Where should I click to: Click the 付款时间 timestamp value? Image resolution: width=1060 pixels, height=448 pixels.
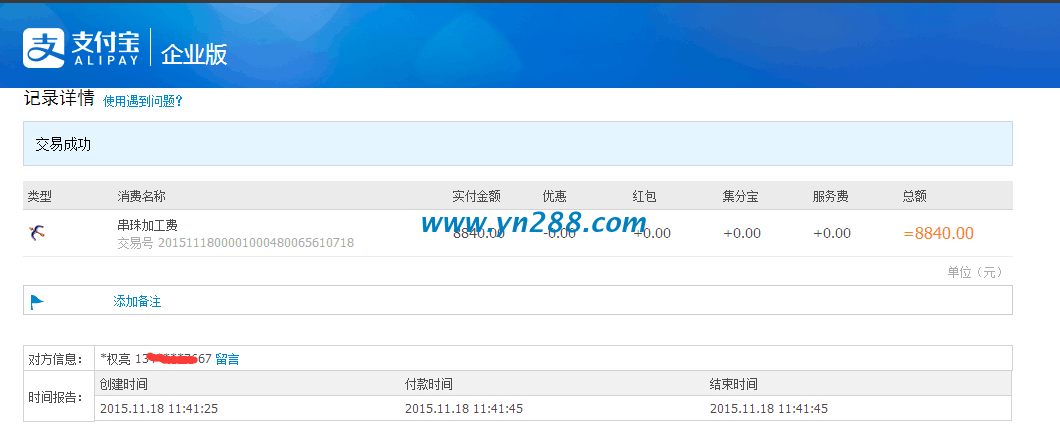tap(466, 408)
